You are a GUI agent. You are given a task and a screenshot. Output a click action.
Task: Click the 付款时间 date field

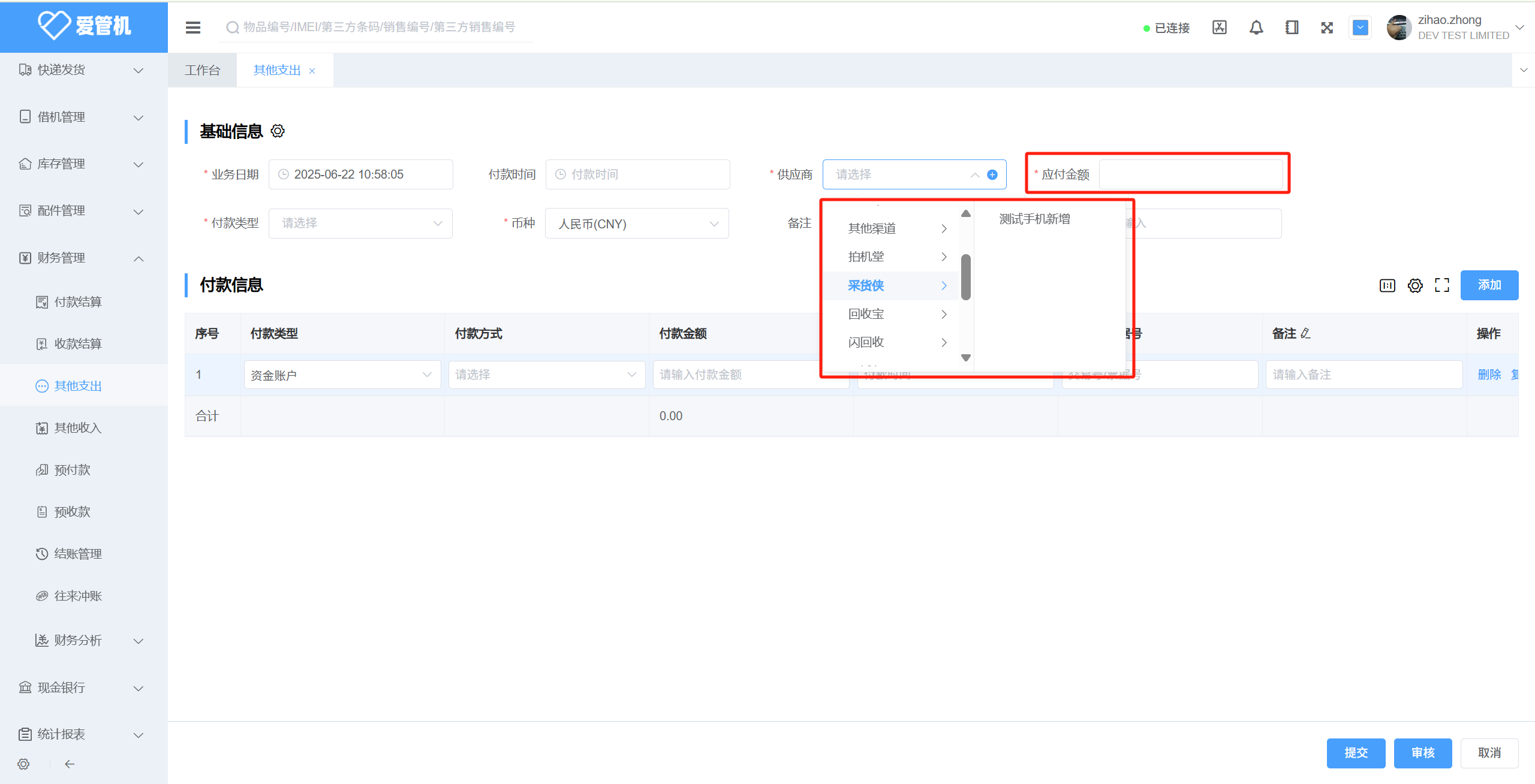tap(637, 174)
